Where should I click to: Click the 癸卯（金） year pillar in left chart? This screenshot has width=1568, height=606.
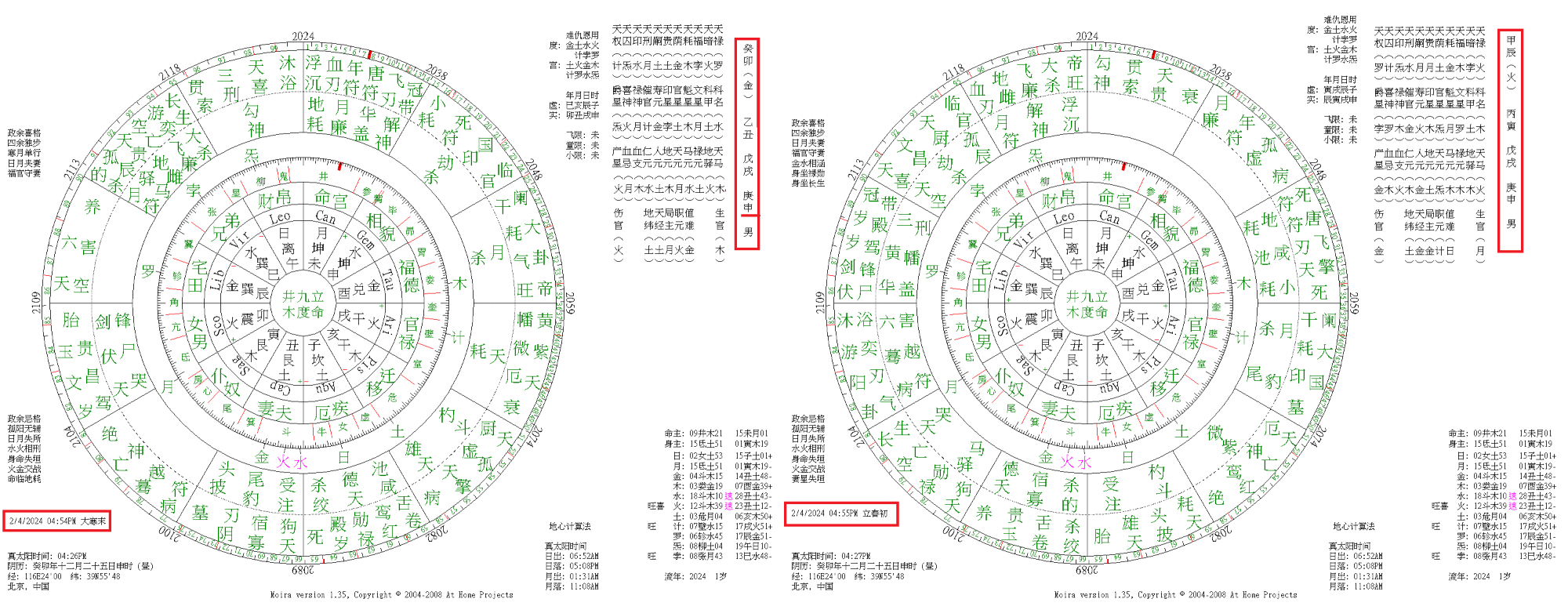(748, 73)
